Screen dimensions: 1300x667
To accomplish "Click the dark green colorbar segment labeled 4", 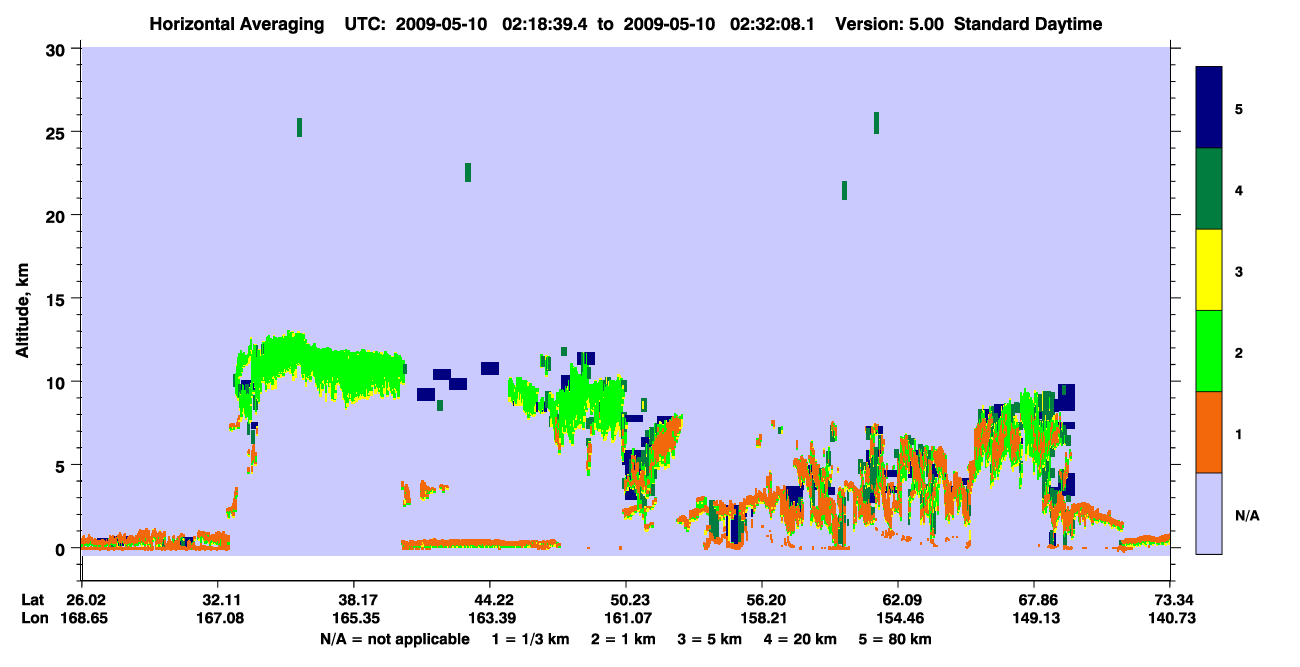I will tap(1209, 189).
